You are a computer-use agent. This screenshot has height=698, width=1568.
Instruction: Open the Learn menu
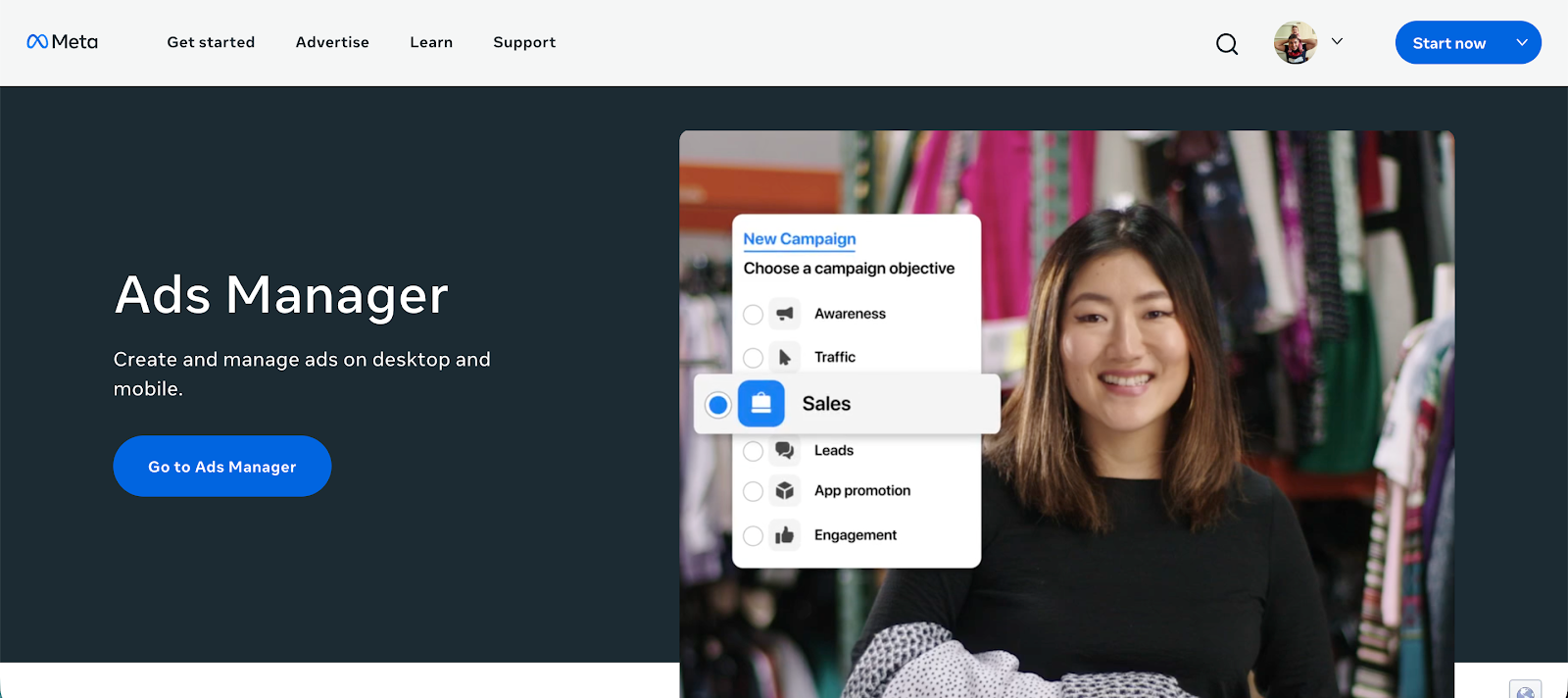(x=431, y=42)
